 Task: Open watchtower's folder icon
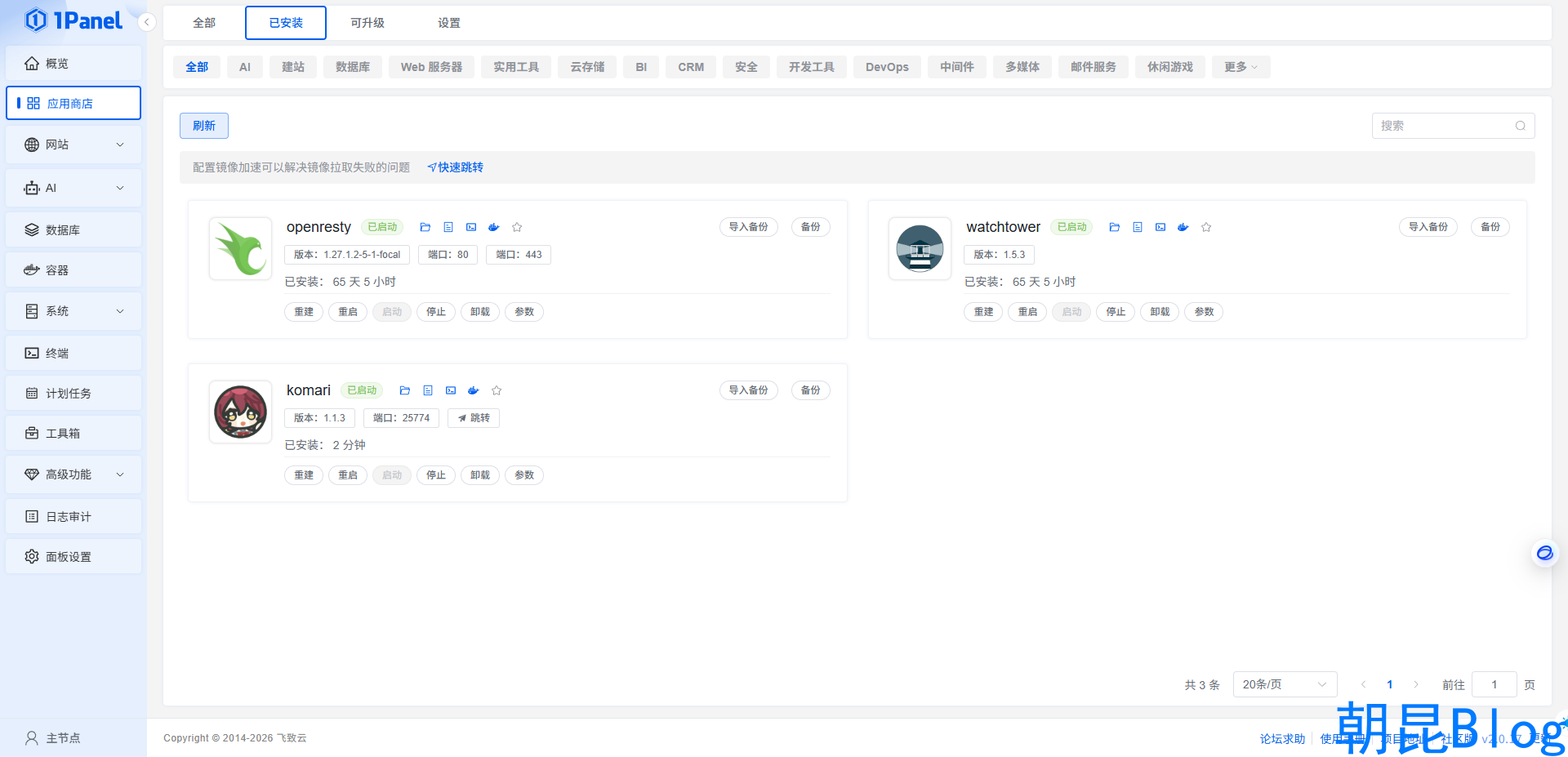(x=1115, y=227)
